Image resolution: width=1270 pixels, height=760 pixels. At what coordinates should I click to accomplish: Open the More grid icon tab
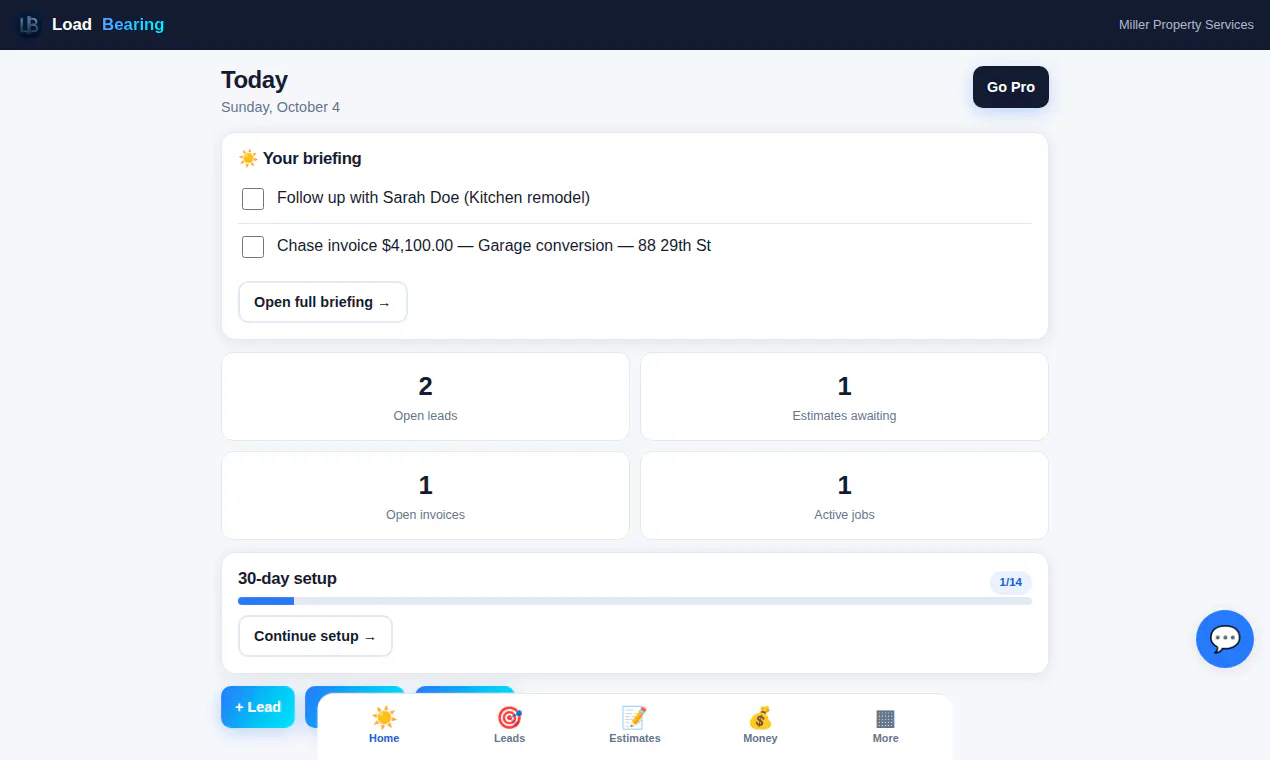(x=885, y=725)
